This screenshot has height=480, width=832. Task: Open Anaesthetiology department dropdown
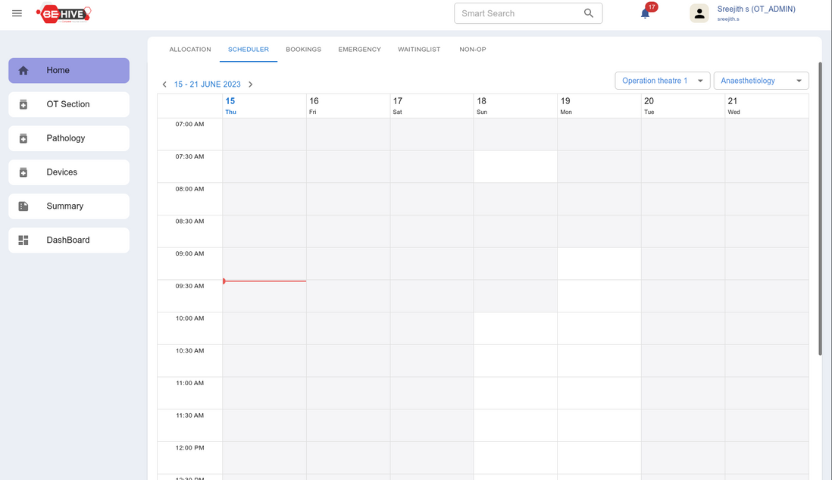click(x=761, y=81)
